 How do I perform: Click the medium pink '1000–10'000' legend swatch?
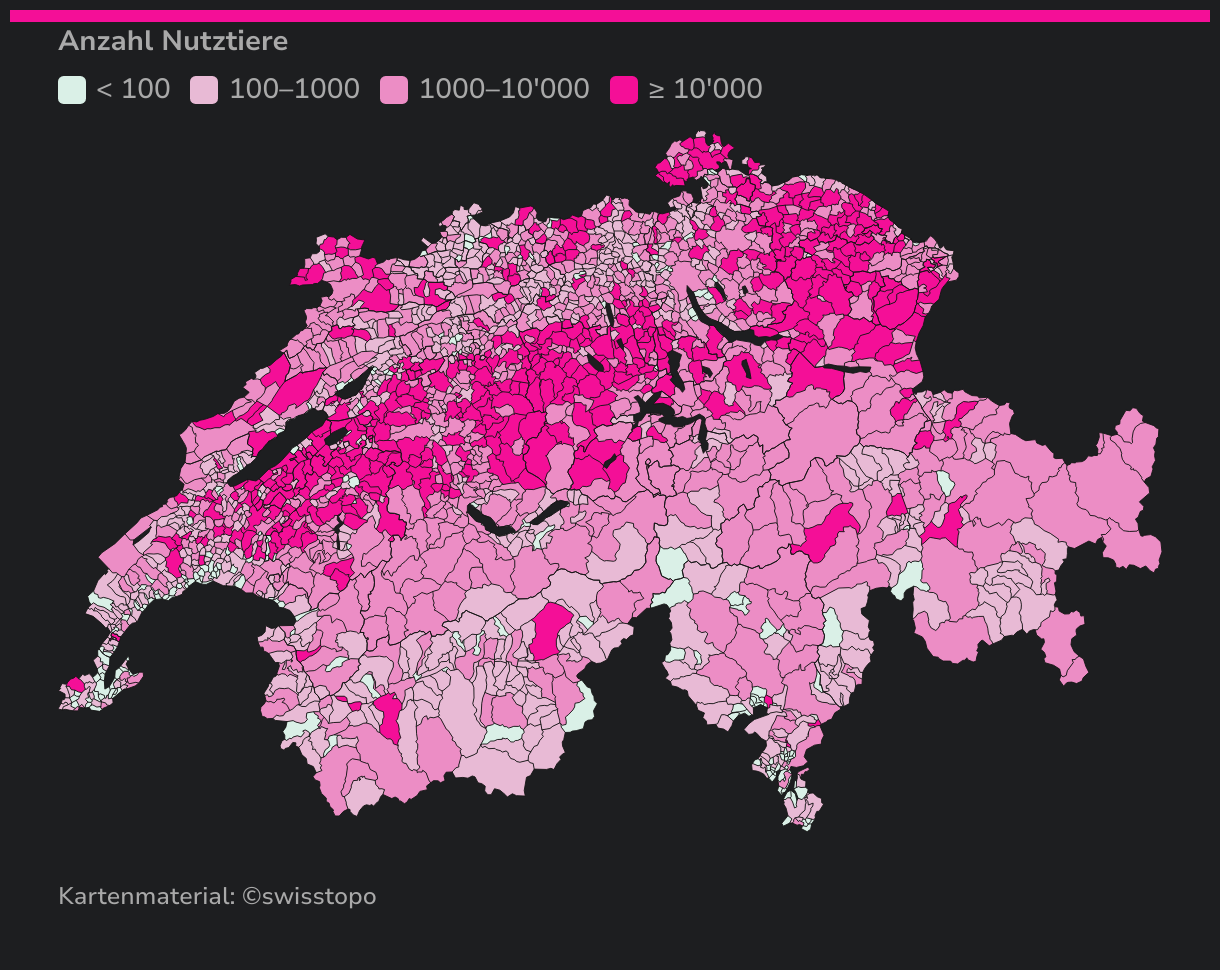(x=394, y=90)
